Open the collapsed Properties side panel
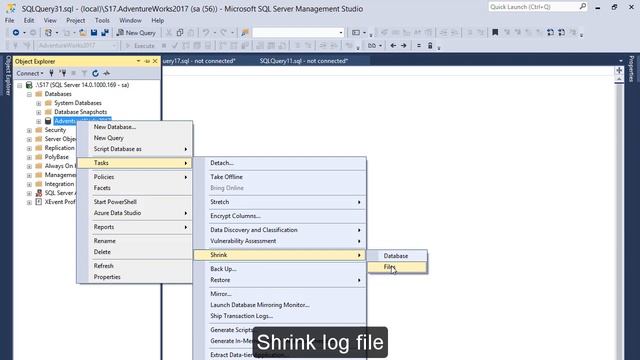This screenshot has height=360, width=640. click(x=632, y=69)
